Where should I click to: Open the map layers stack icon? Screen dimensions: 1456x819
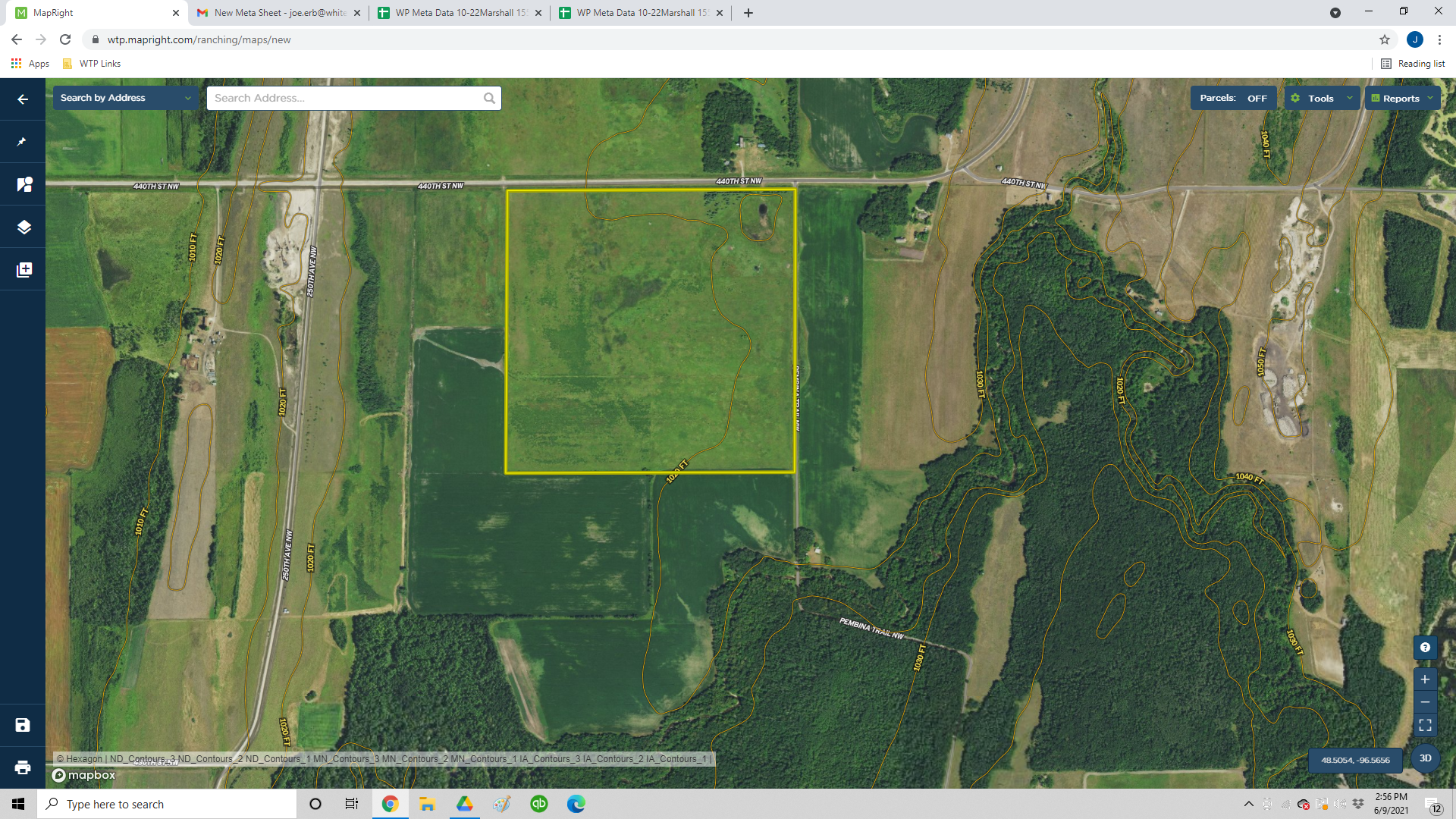tap(24, 227)
